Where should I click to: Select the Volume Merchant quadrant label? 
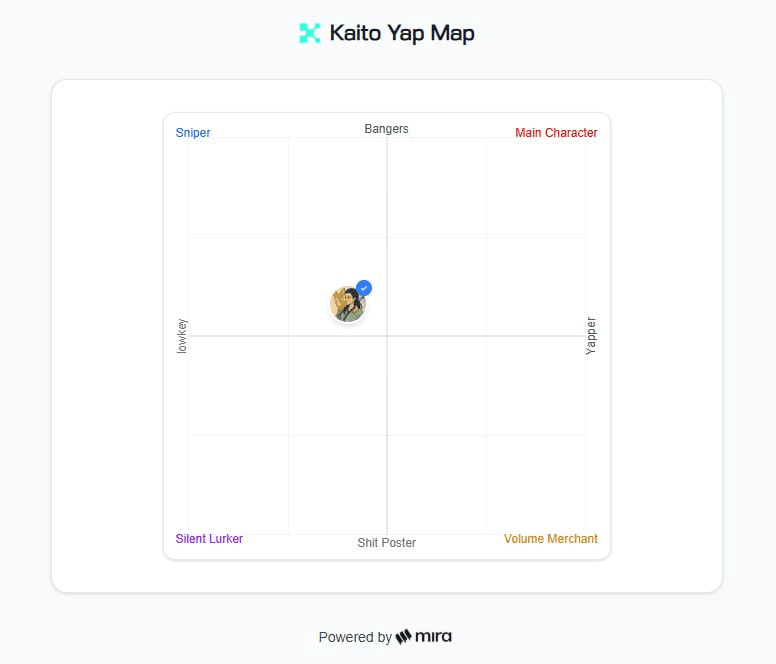tap(550, 539)
